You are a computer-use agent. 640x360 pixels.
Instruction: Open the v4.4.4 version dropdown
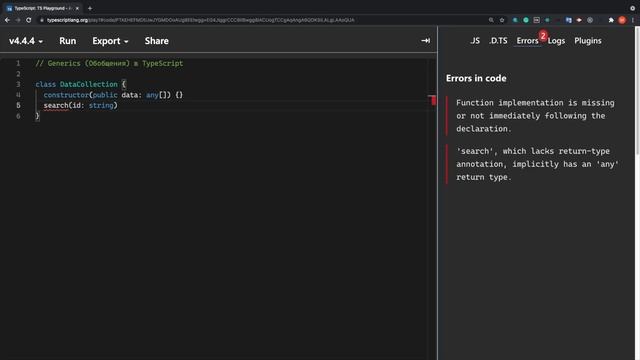coord(26,41)
